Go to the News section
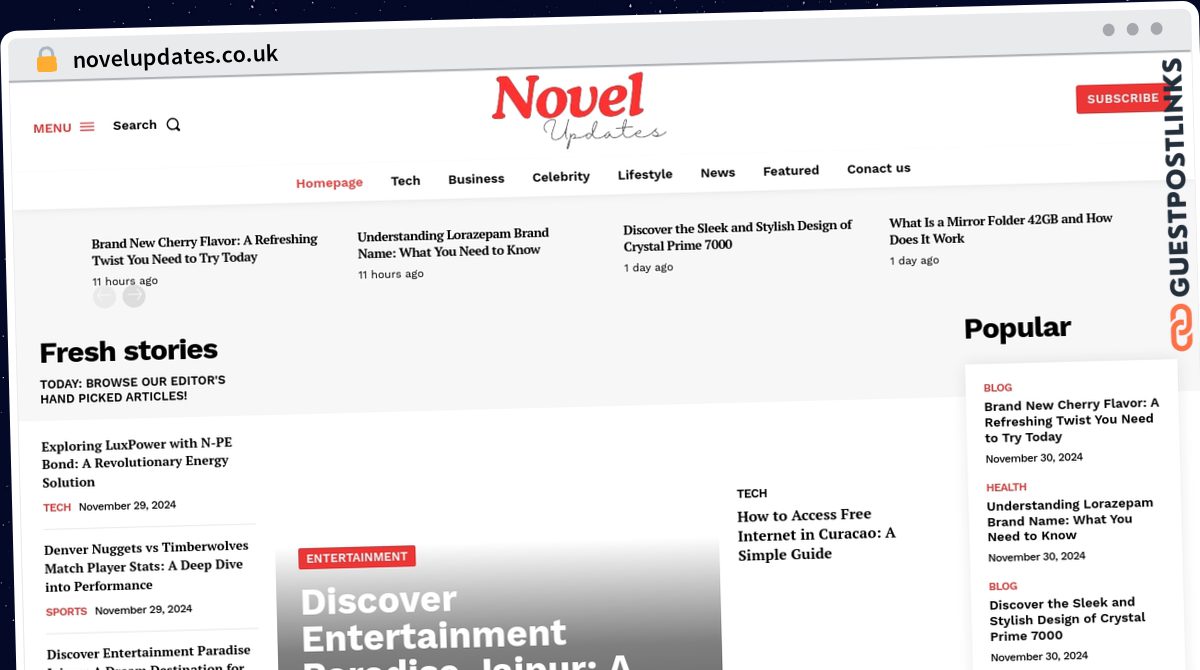The height and width of the screenshot is (670, 1200). 718,173
